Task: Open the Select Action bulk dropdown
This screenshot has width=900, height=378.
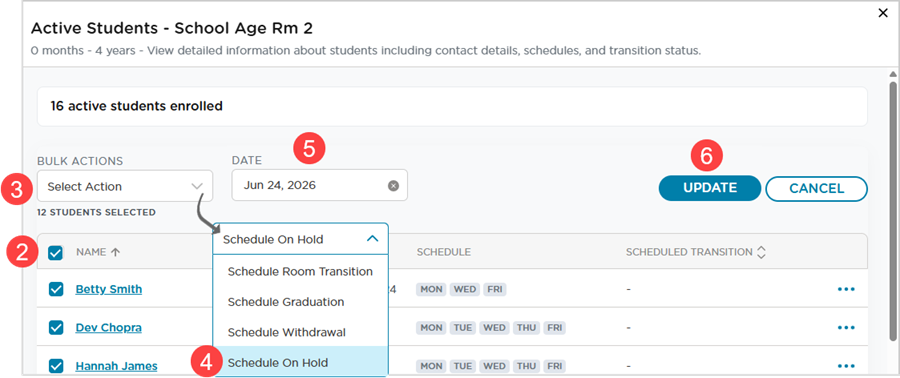Action: tap(125, 186)
